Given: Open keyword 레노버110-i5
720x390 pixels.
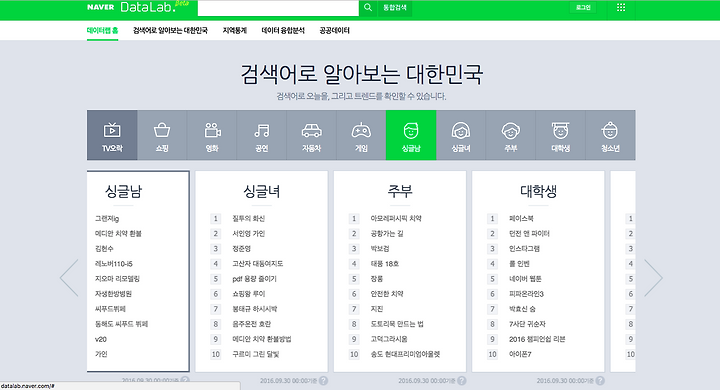Looking at the screenshot, I should click(x=114, y=264).
